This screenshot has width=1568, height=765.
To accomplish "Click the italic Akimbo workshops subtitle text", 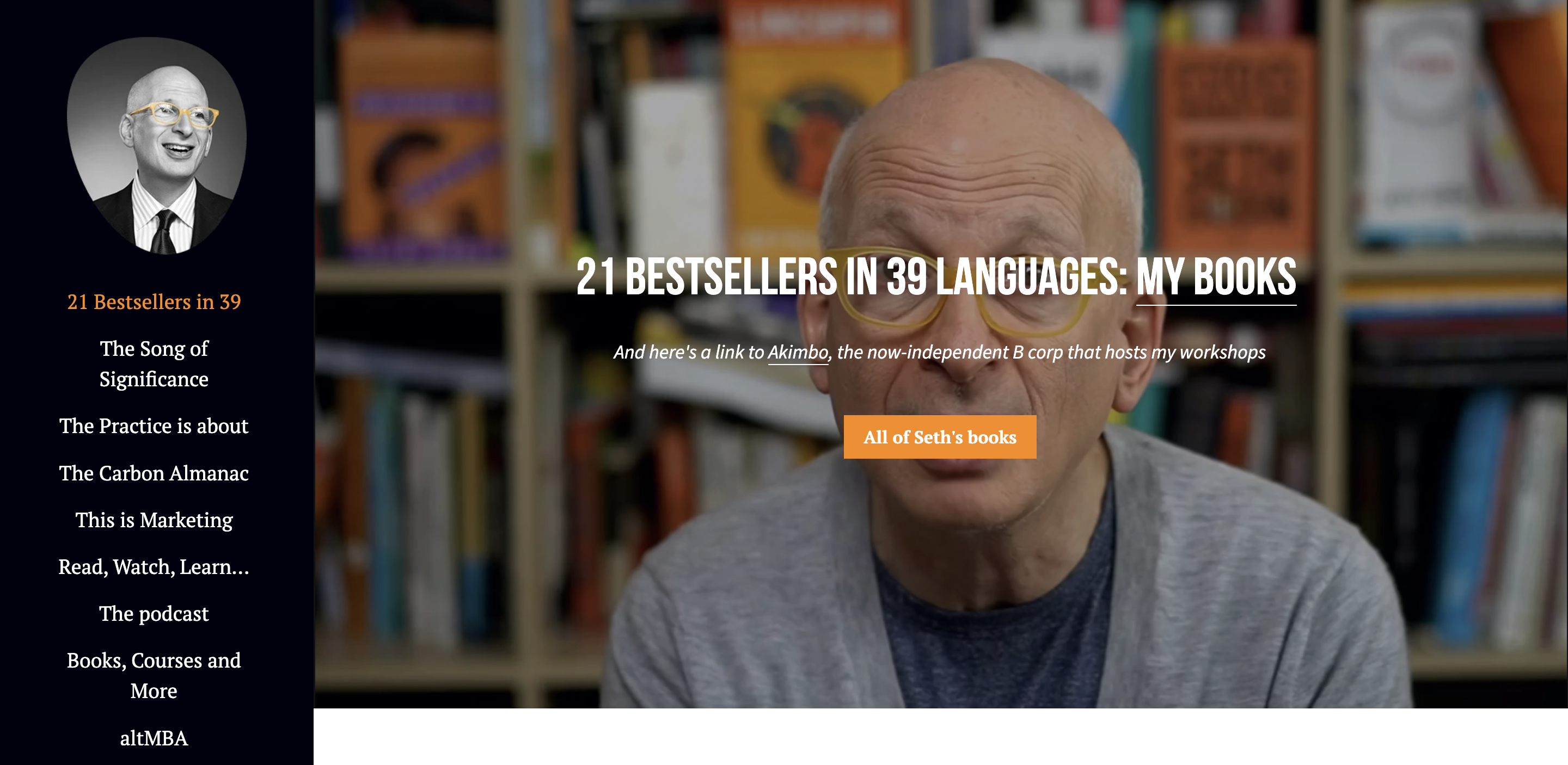I will [x=939, y=352].
